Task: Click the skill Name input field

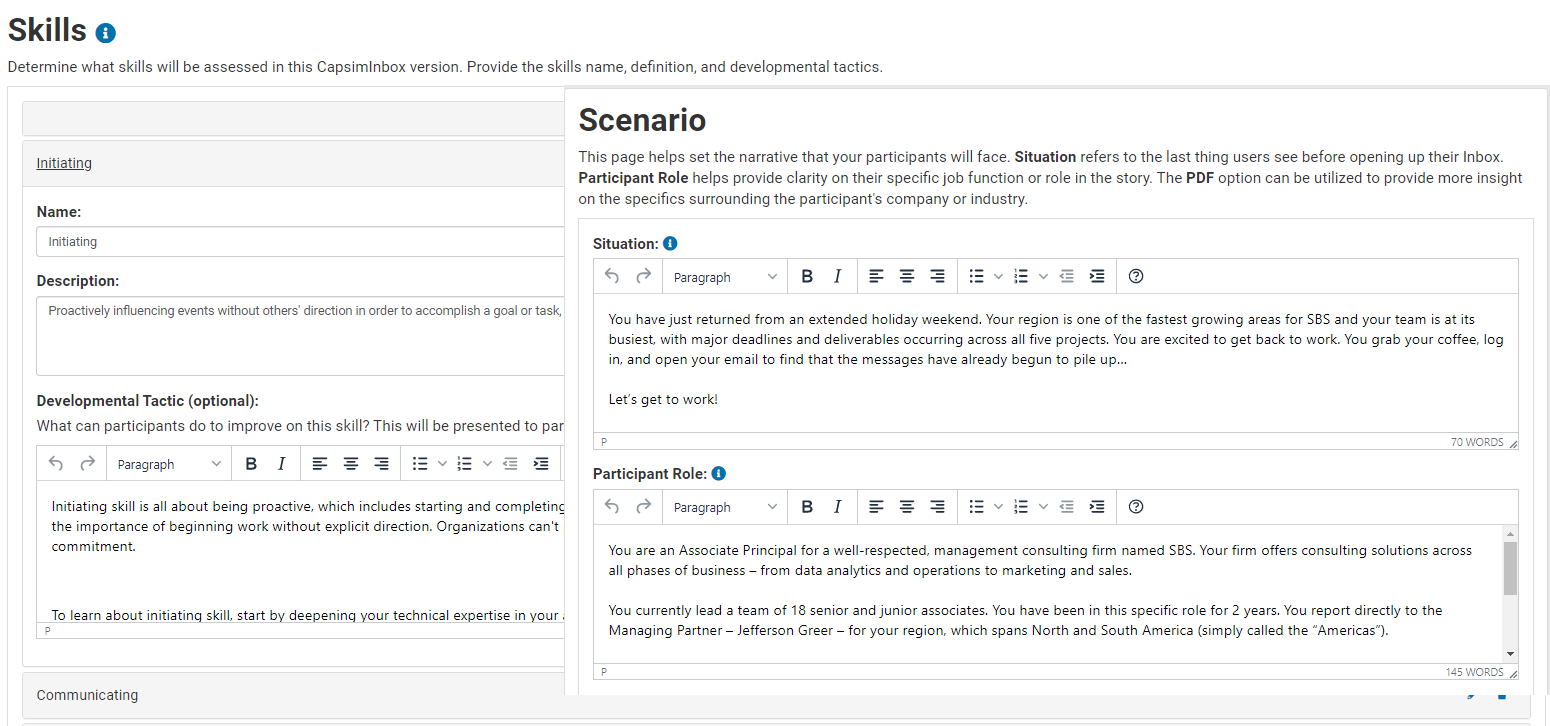Action: (300, 242)
